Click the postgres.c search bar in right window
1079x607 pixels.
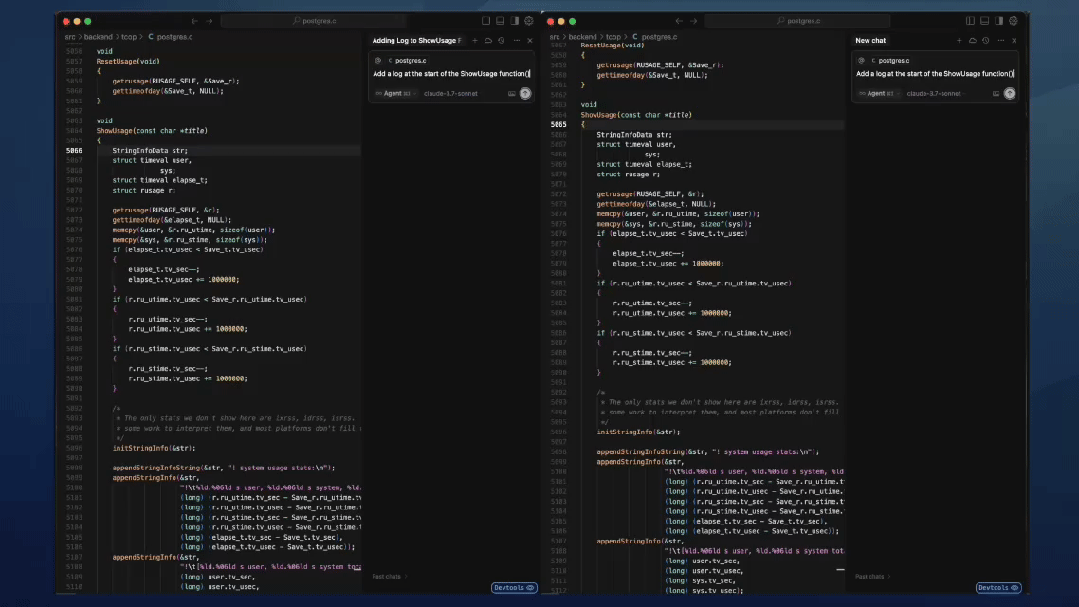pyautogui.click(x=800, y=21)
